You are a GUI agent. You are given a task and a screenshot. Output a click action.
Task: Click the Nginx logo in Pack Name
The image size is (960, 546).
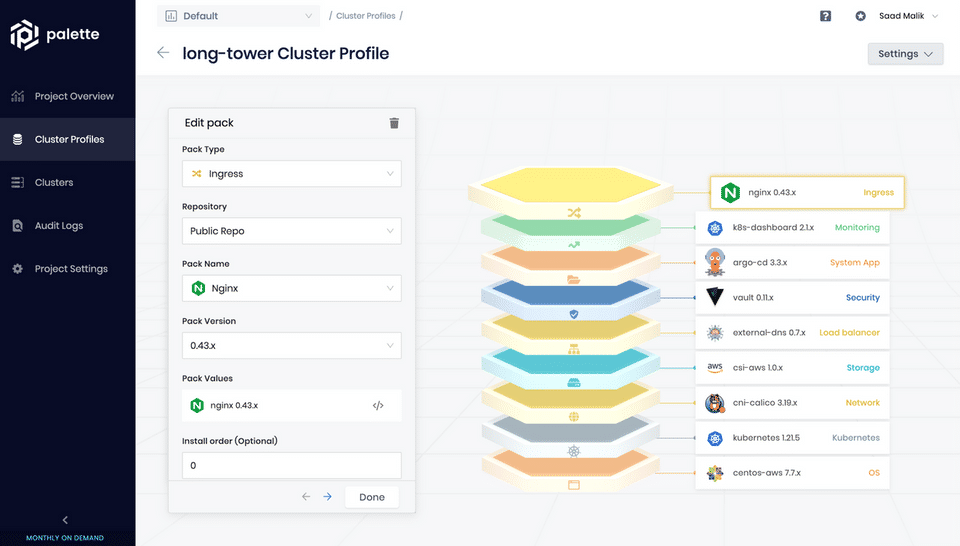[x=198, y=288]
